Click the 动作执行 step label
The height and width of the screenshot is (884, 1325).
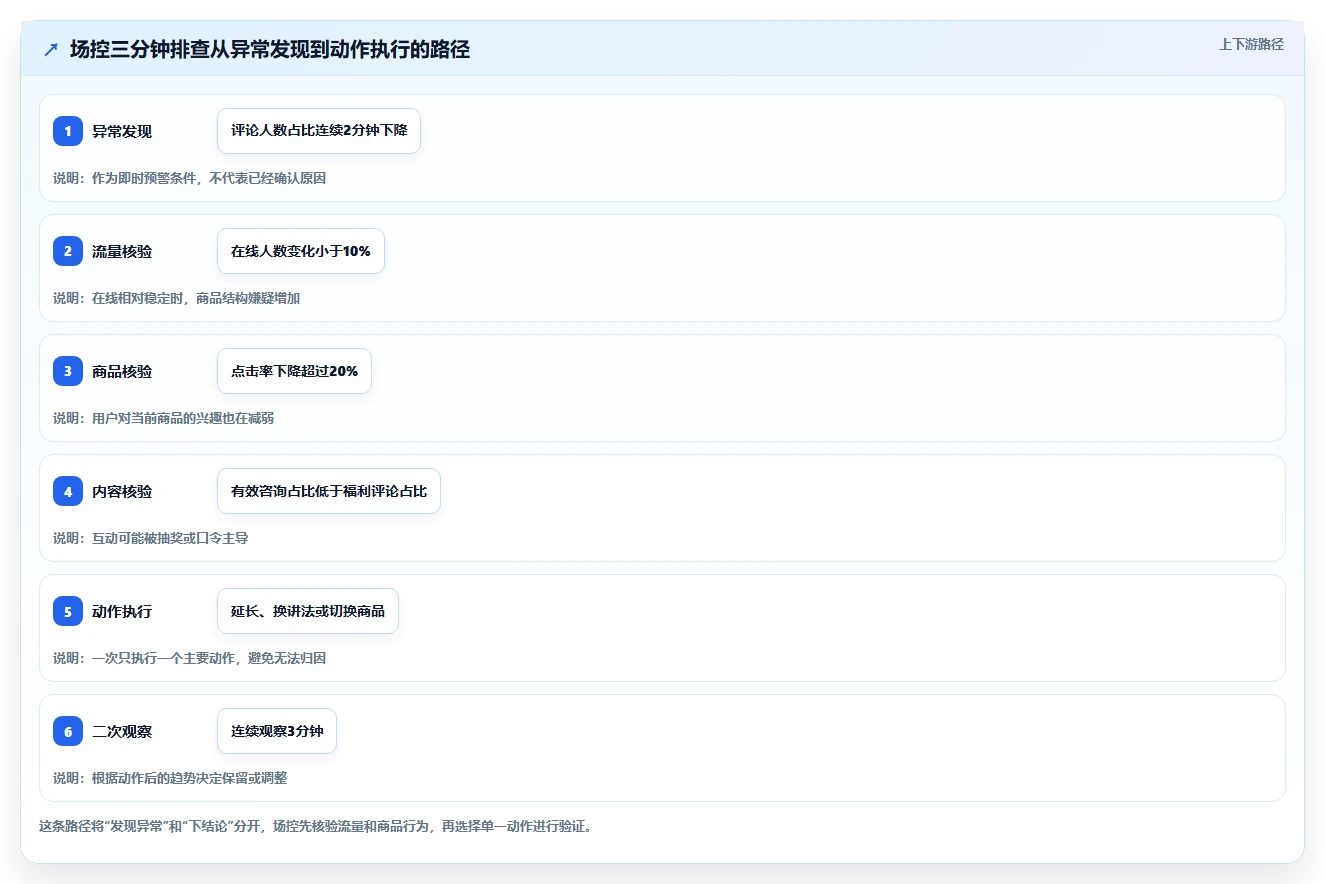(122, 611)
